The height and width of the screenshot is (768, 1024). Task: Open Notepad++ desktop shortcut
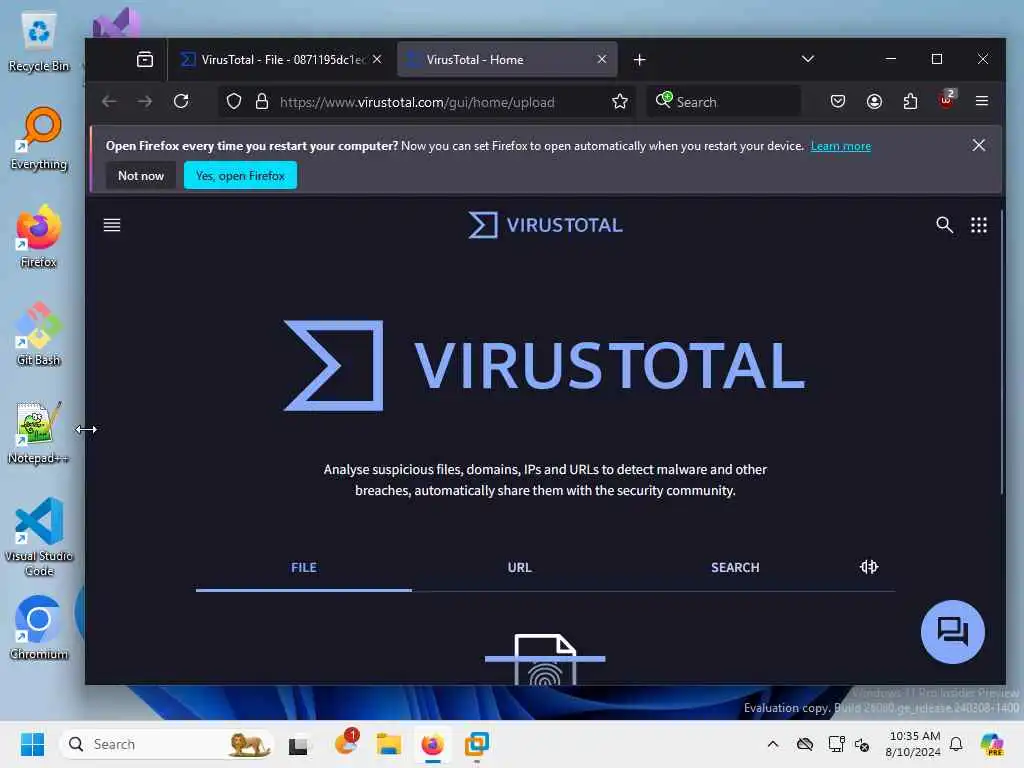click(x=38, y=433)
